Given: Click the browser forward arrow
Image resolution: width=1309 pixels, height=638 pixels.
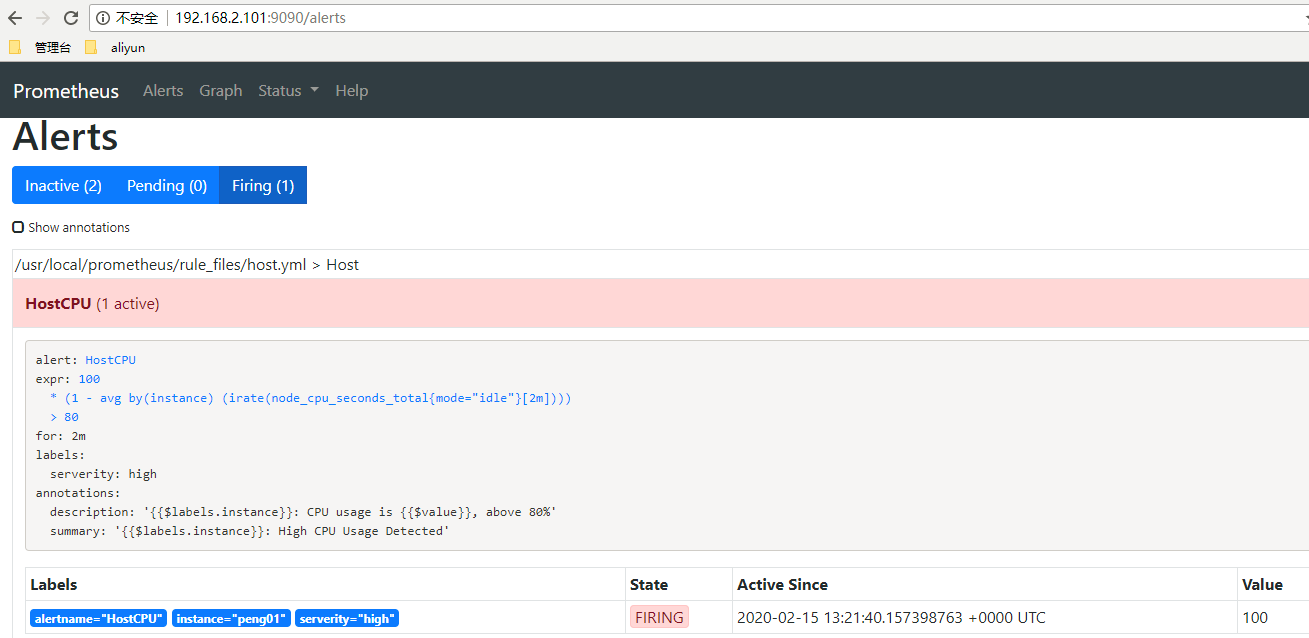Looking at the screenshot, I should [43, 18].
